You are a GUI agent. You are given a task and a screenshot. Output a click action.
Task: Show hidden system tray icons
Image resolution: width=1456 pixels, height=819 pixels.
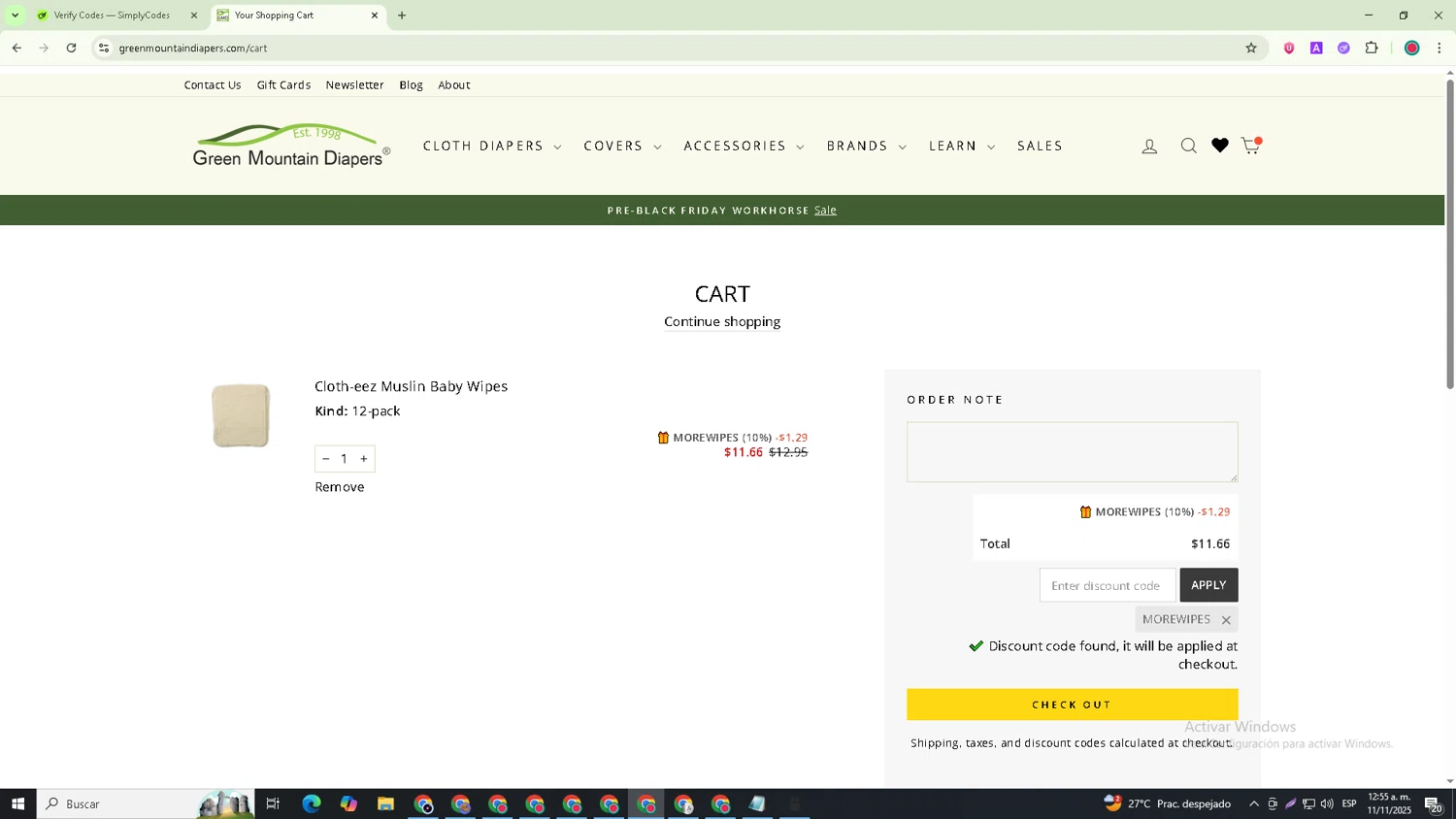pos(1253,803)
